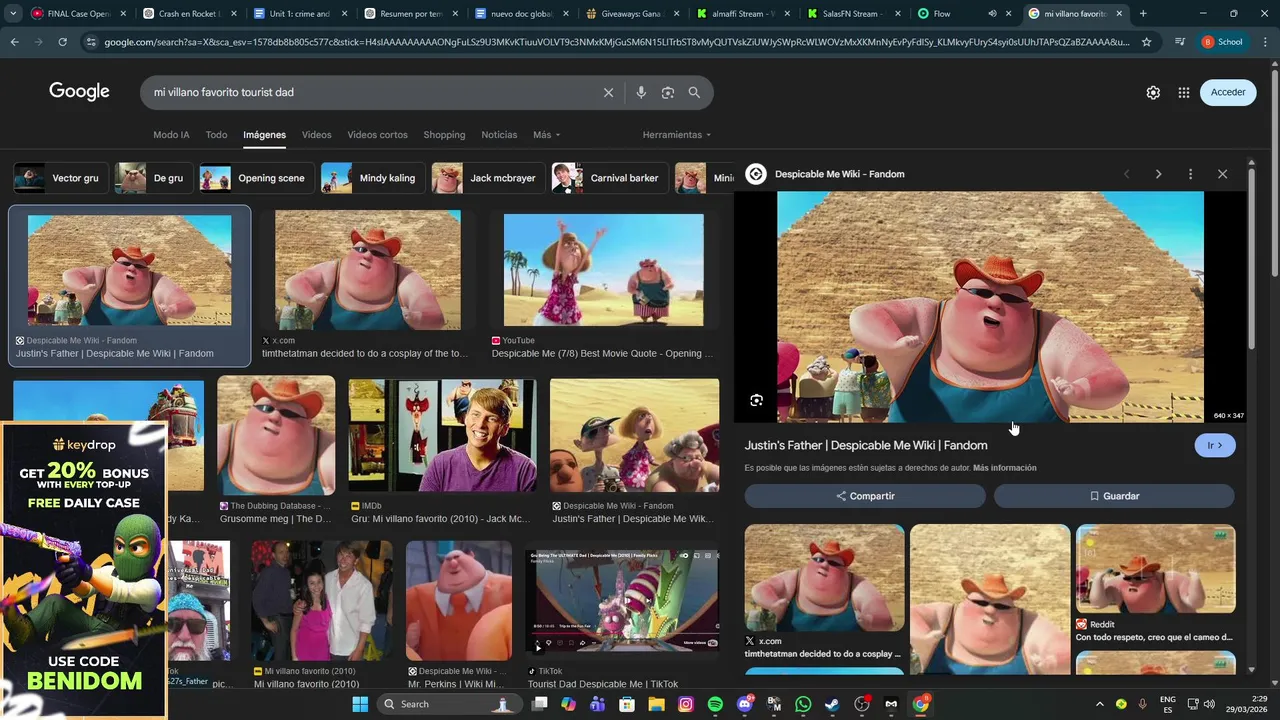Open YouTube Best Movie Quote result thumbnail

point(603,270)
